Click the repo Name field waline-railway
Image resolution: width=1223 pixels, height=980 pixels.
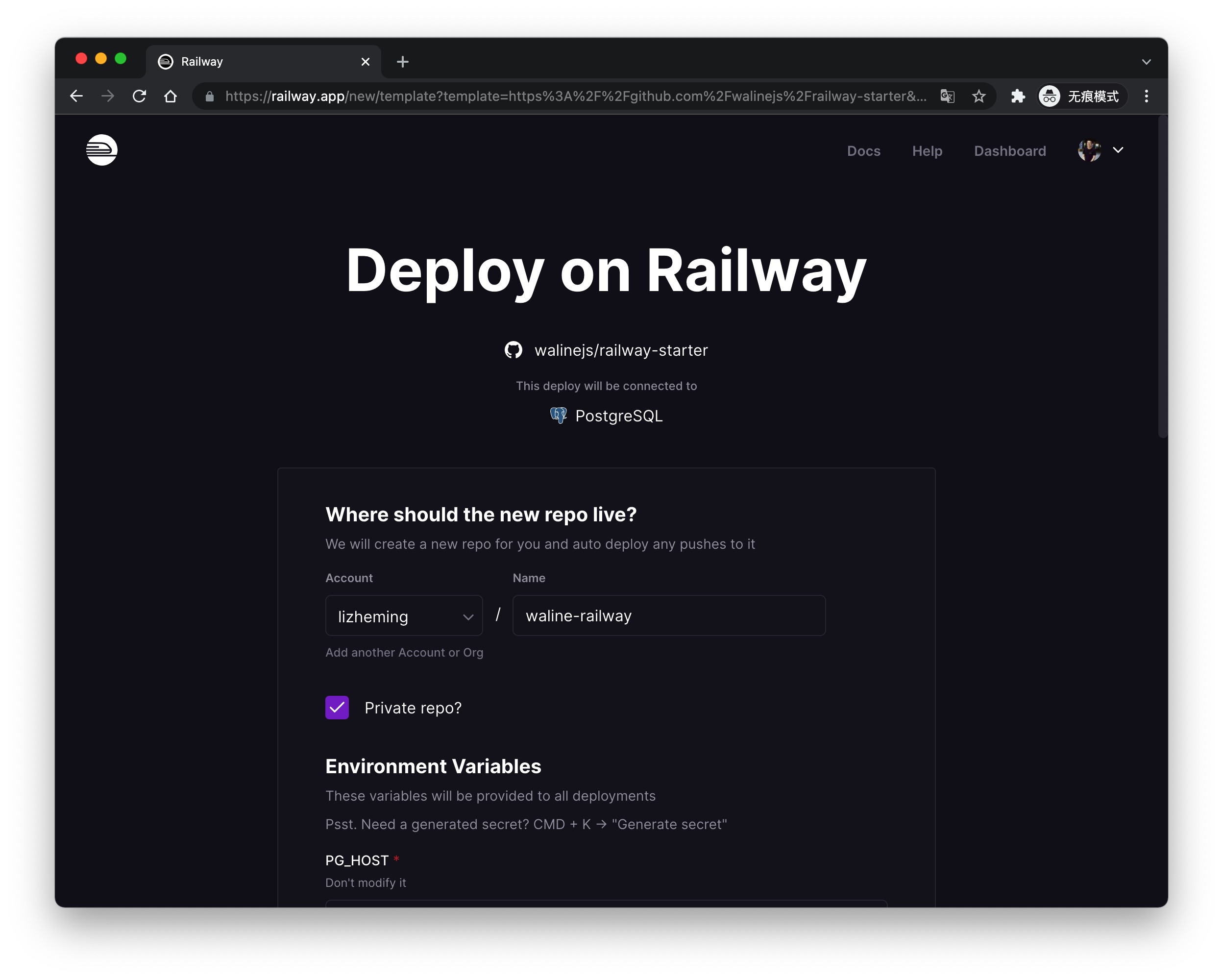click(669, 615)
